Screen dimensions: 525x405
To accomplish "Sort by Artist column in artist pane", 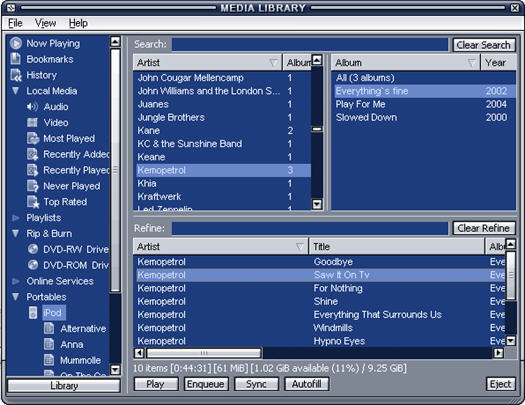I will click(208, 63).
